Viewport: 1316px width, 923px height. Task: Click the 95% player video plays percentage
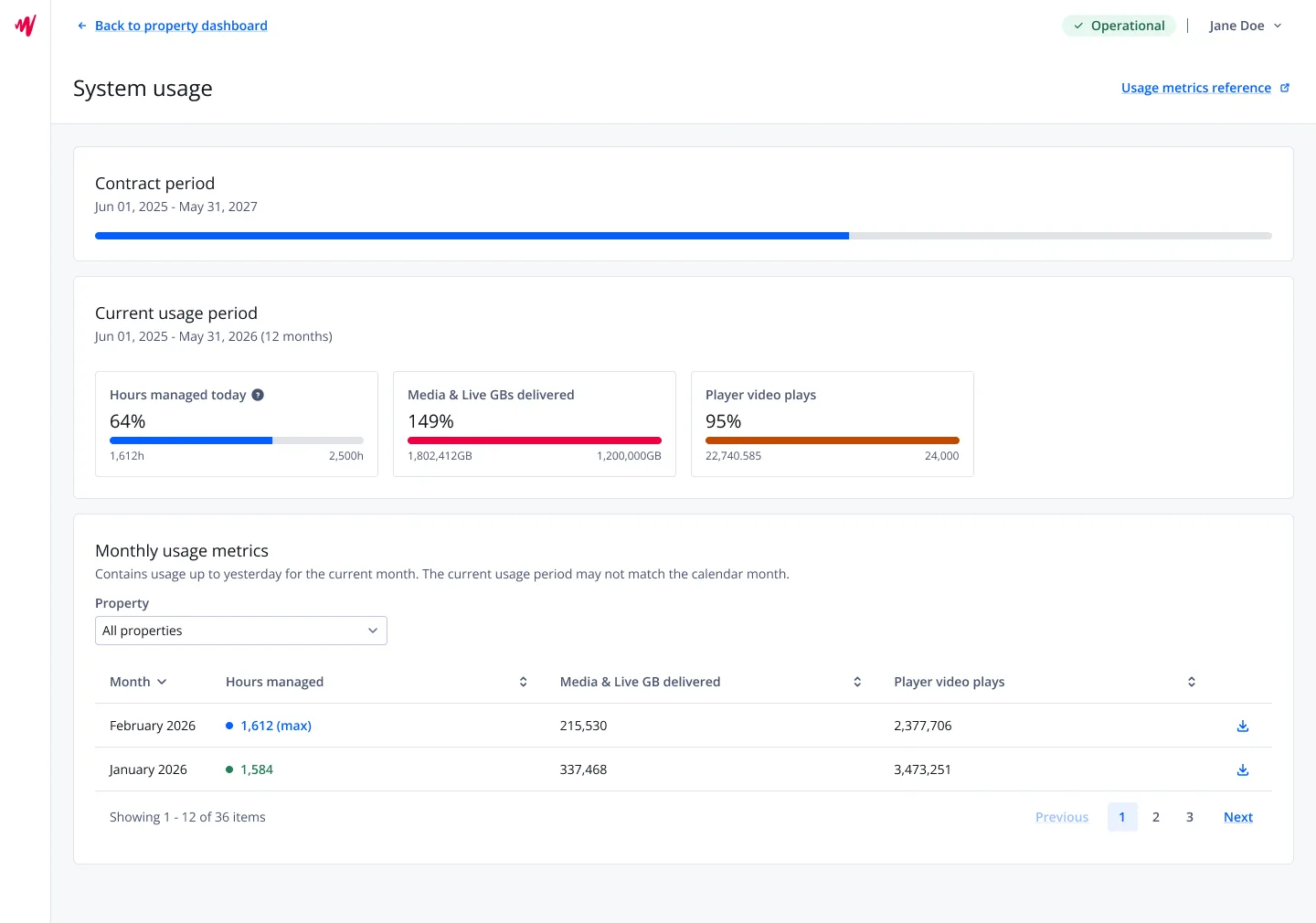[723, 421]
